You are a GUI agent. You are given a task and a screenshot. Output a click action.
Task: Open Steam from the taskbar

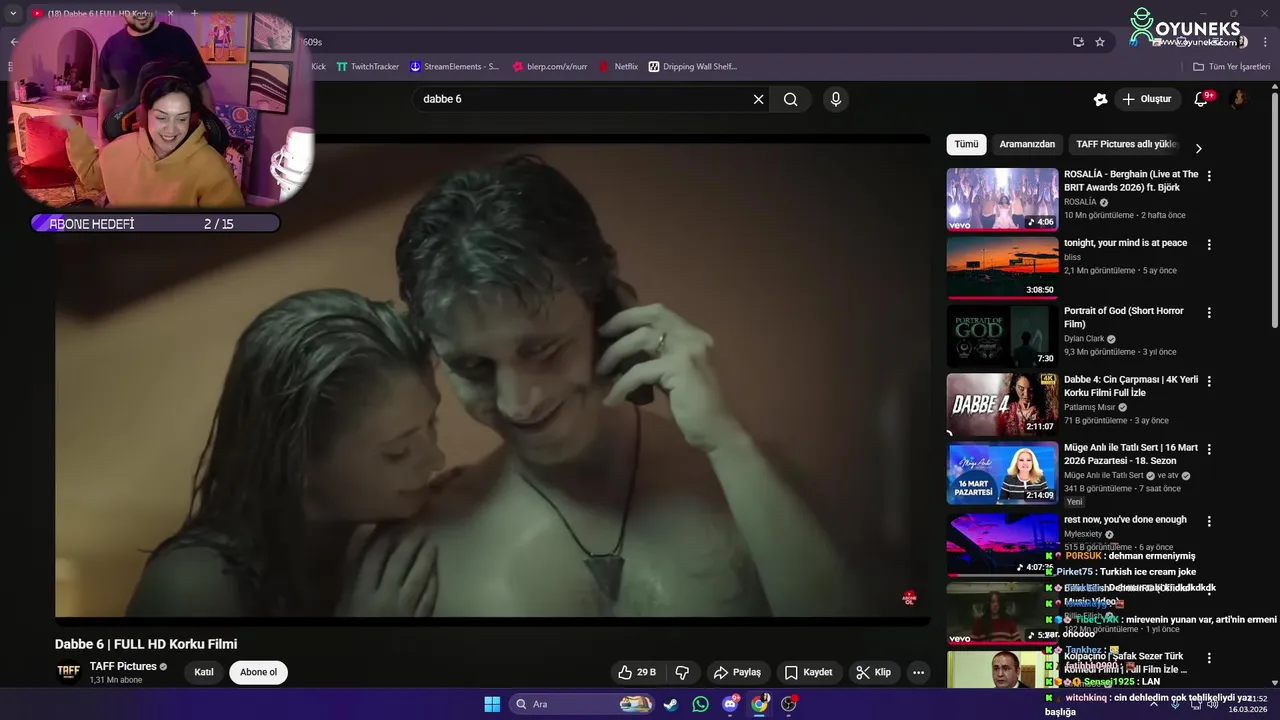[x=671, y=704]
